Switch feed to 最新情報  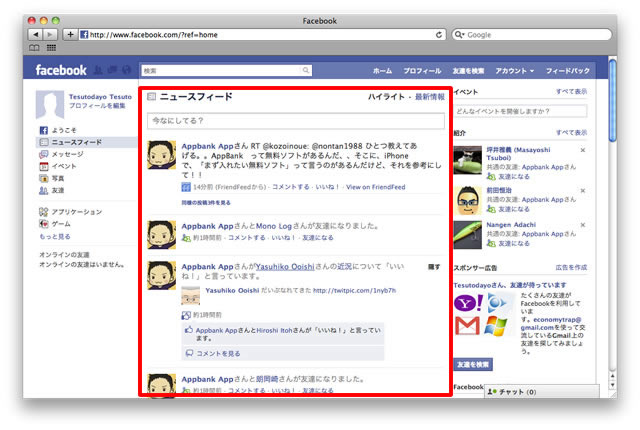click(429, 97)
